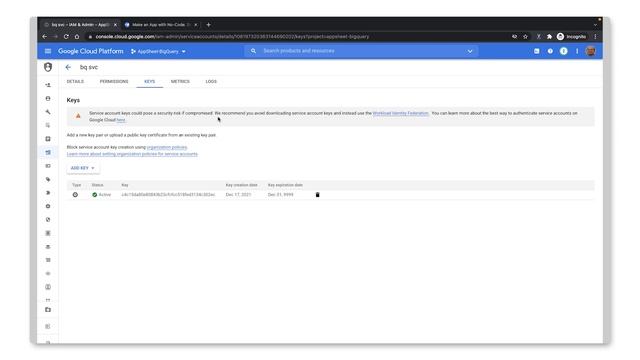The height and width of the screenshot is (360, 640).
Task: Click the key ID text in table
Action: 168,195
